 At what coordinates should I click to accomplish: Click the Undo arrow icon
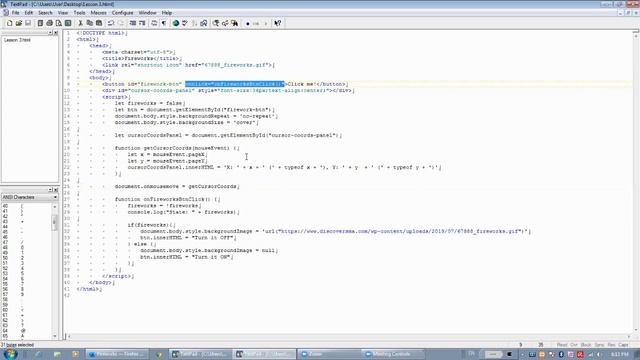pyautogui.click(x=111, y=23)
